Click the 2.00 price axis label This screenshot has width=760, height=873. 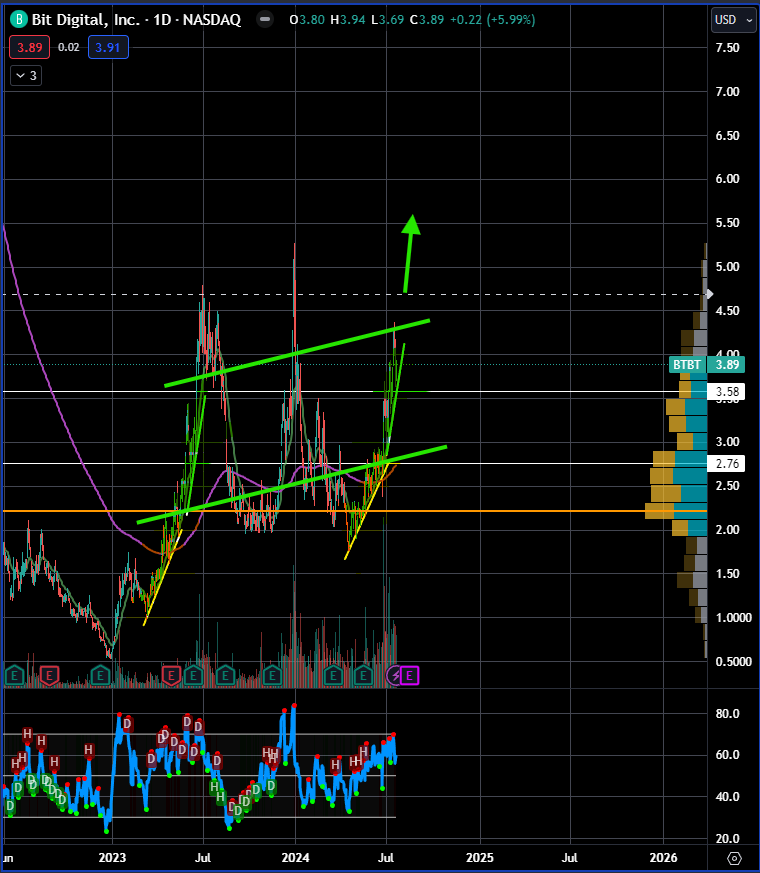727,529
